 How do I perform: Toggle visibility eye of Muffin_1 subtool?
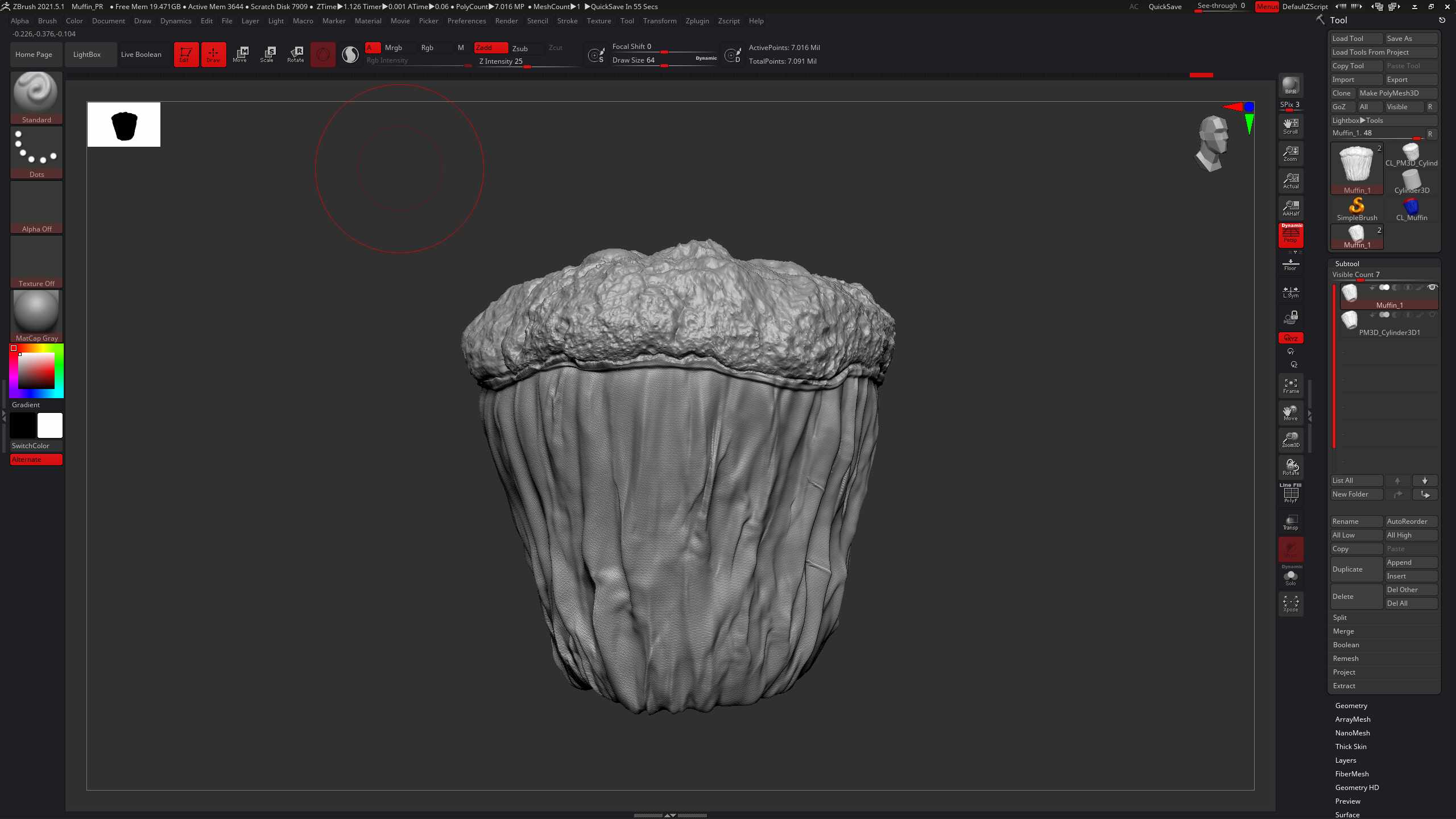pos(1432,287)
